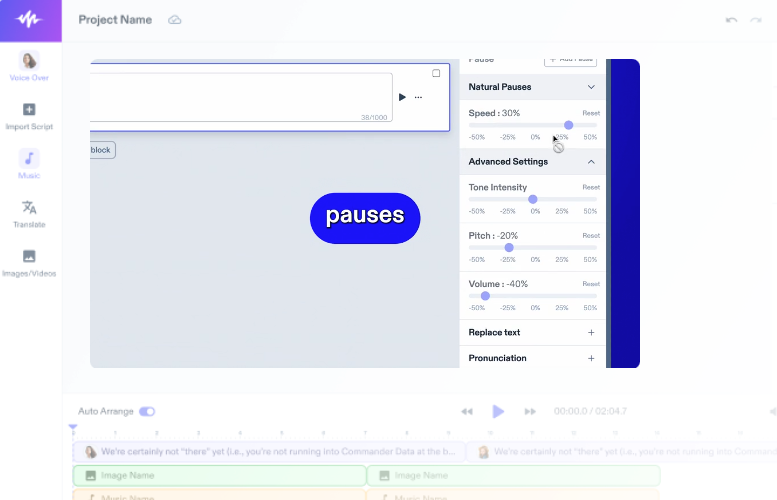Expand Pronunciation with plus icon

click(591, 358)
